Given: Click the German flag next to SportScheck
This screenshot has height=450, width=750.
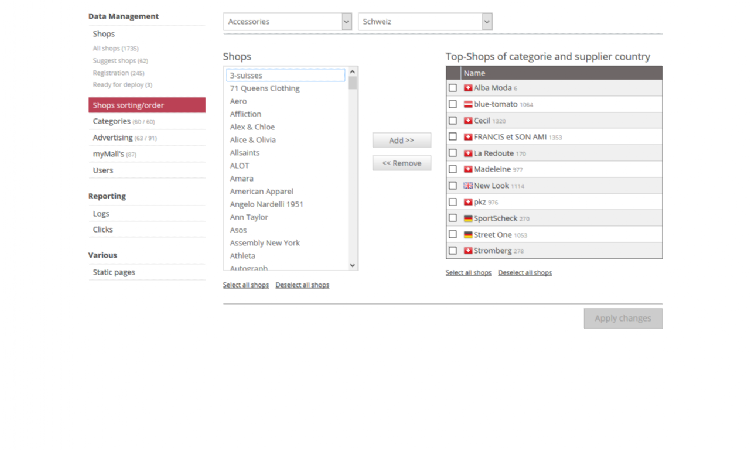Looking at the screenshot, I should tap(468, 218).
